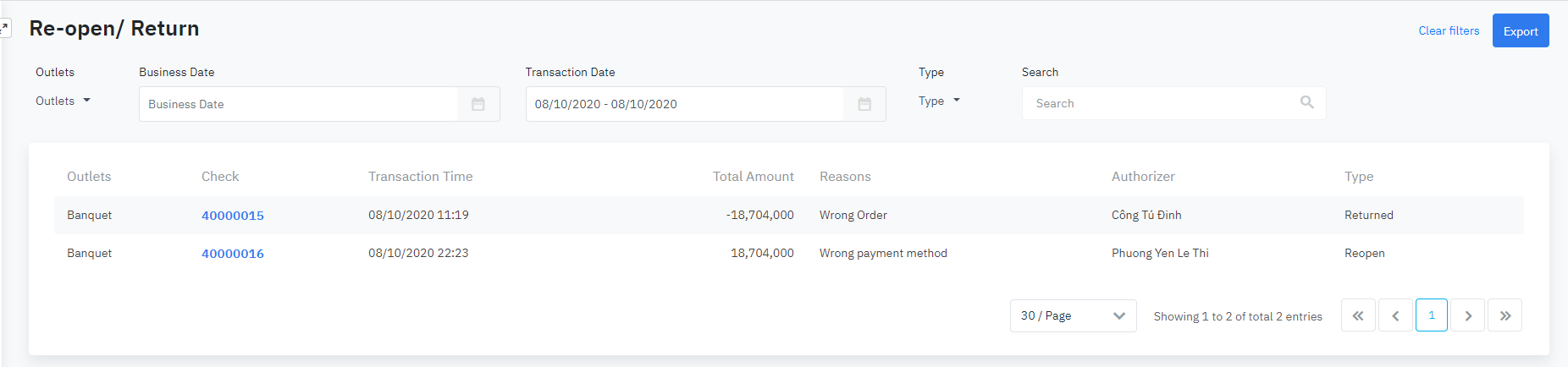Open the Type filter dropdown
The height and width of the screenshot is (367, 1568).
pyautogui.click(x=939, y=101)
